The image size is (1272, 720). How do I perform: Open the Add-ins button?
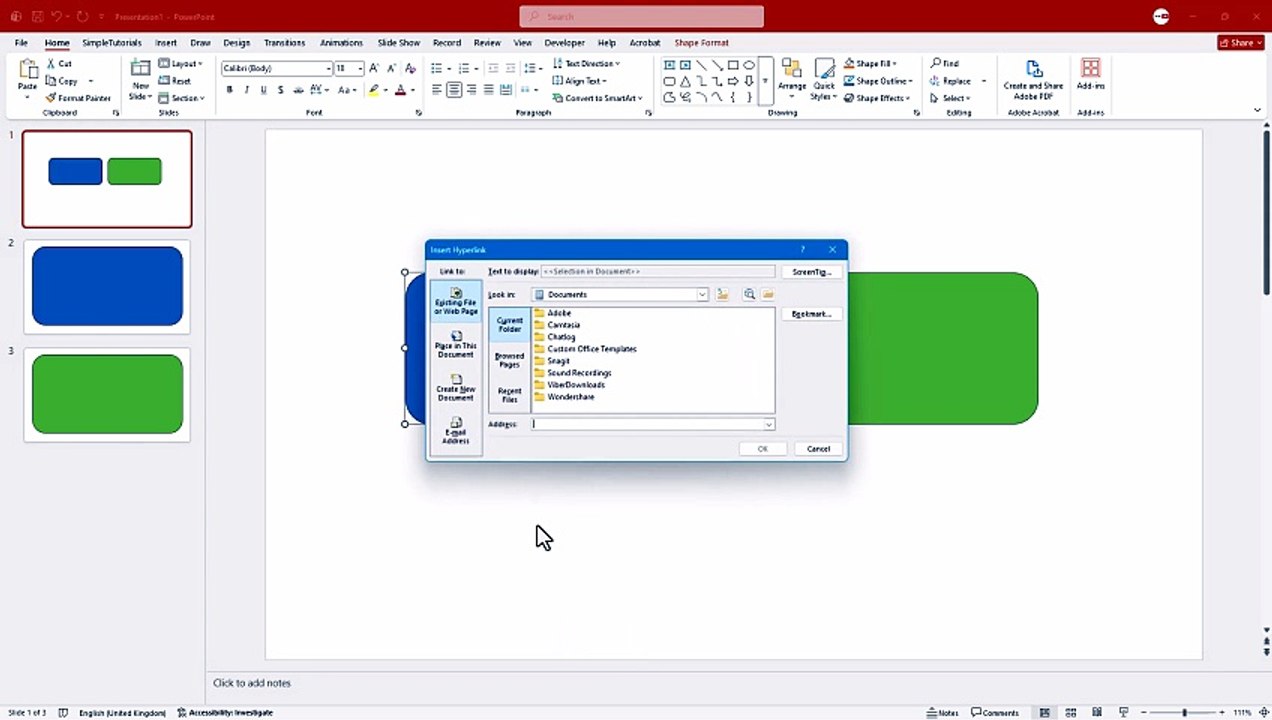pos(1090,75)
